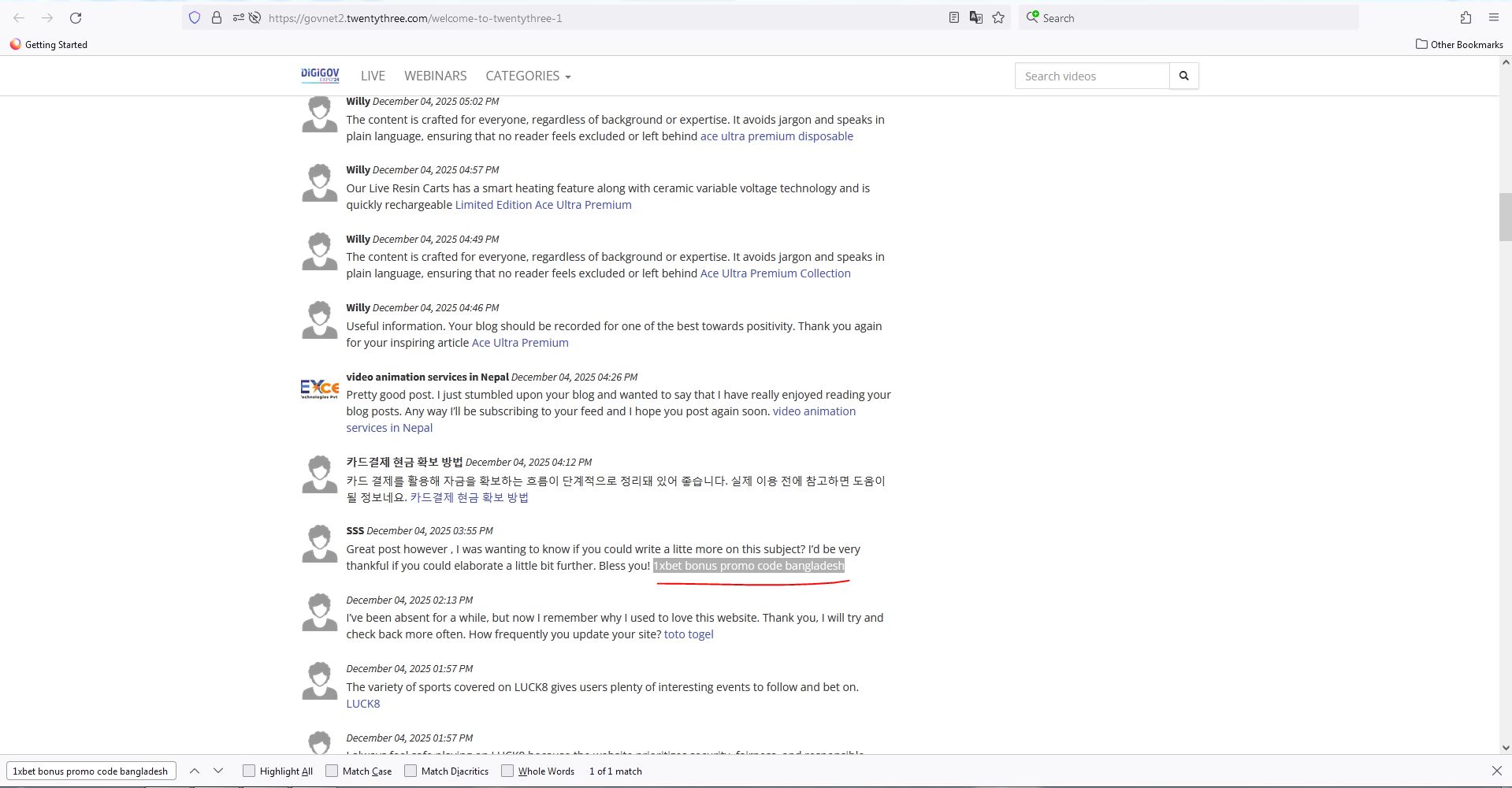Bookmark this page with the star icon
1512x788 pixels.
tap(998, 18)
